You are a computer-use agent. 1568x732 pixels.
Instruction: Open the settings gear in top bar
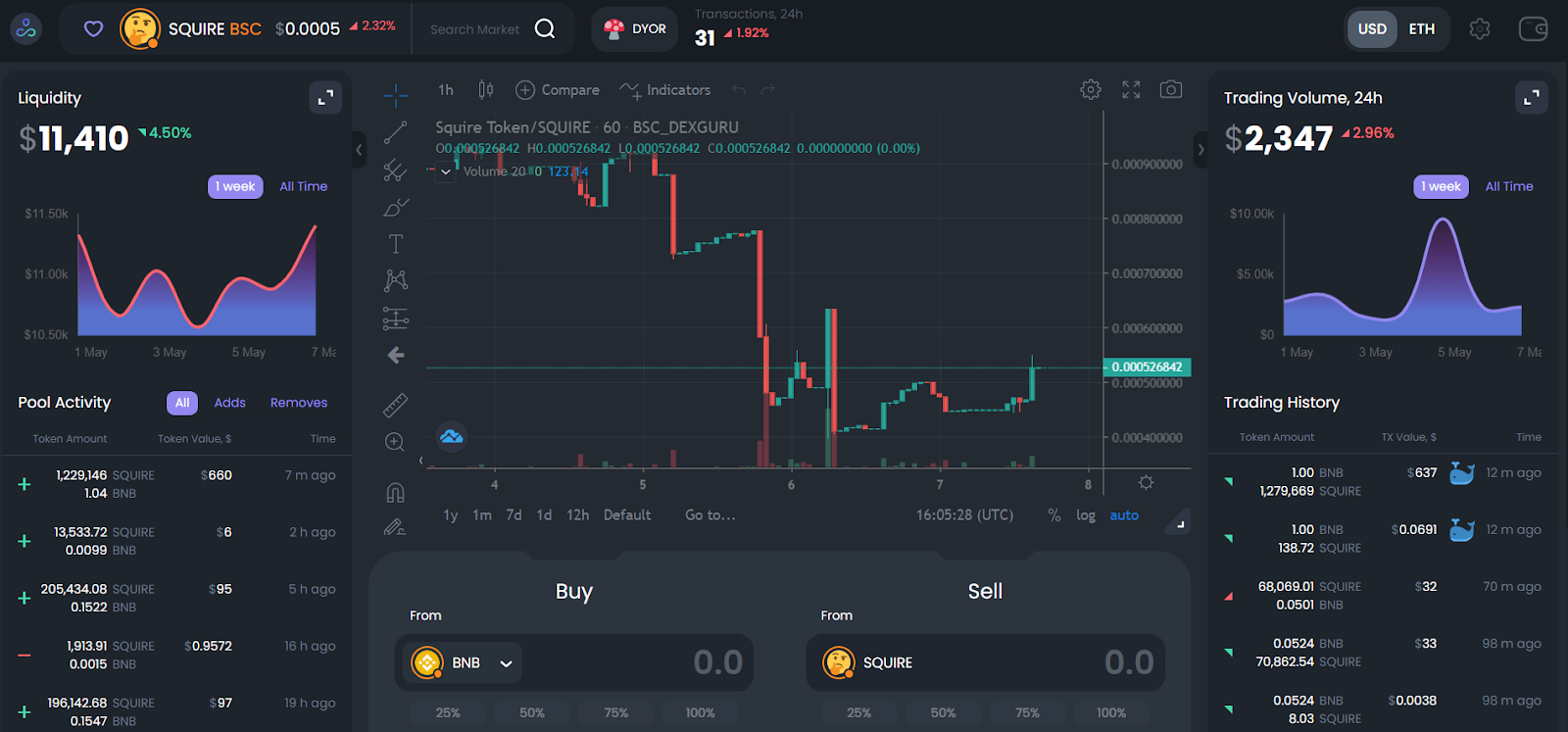coord(1480,29)
